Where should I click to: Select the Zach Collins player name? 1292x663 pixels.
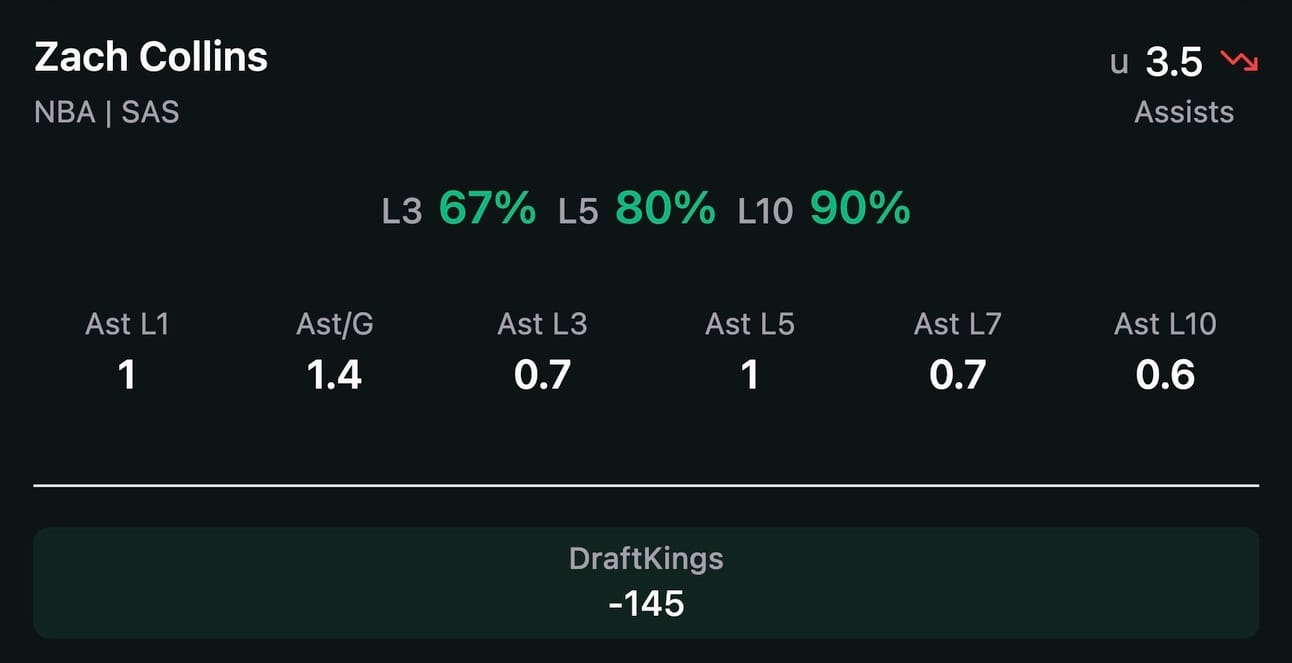[x=151, y=57]
